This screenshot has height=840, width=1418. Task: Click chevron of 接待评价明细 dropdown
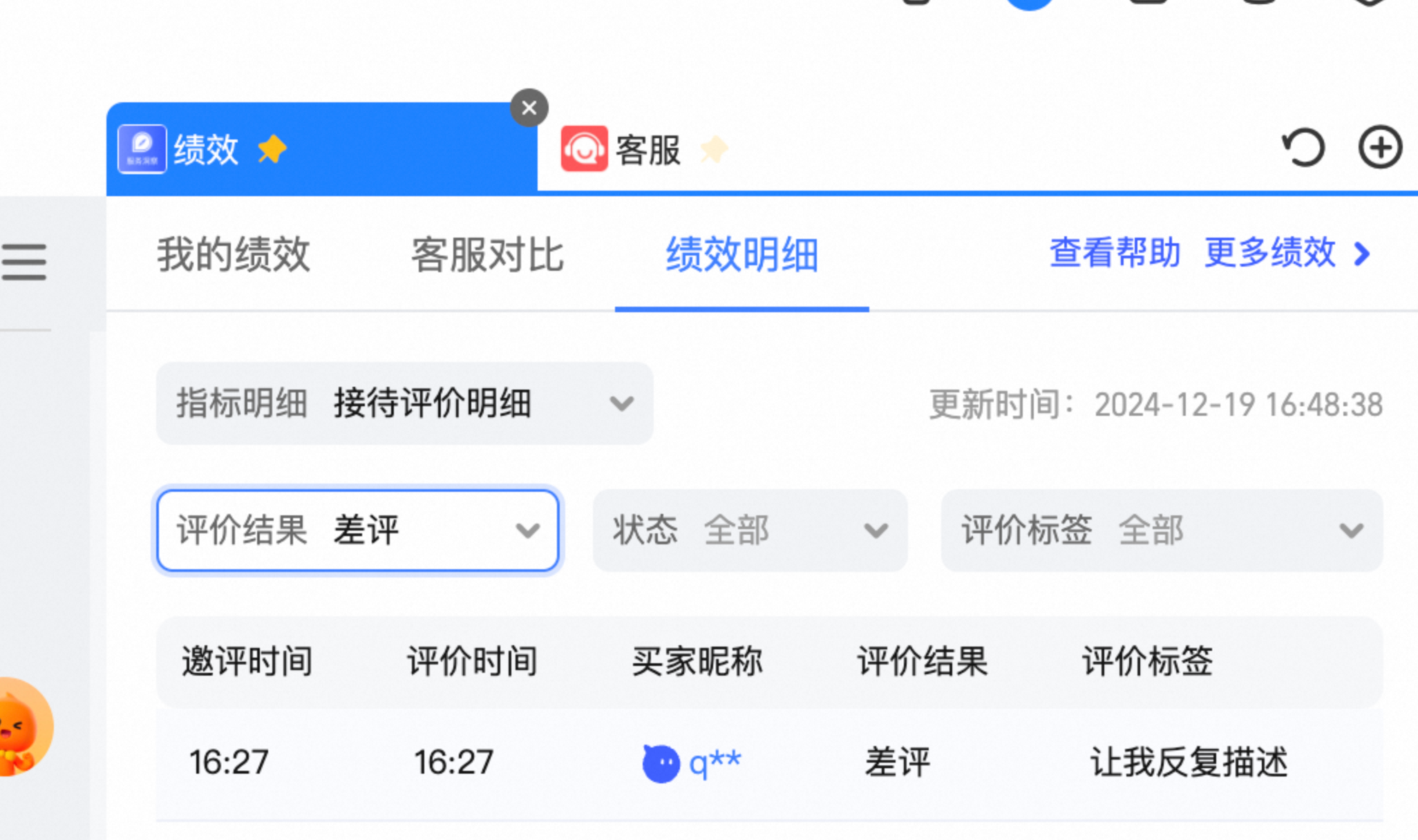[622, 403]
